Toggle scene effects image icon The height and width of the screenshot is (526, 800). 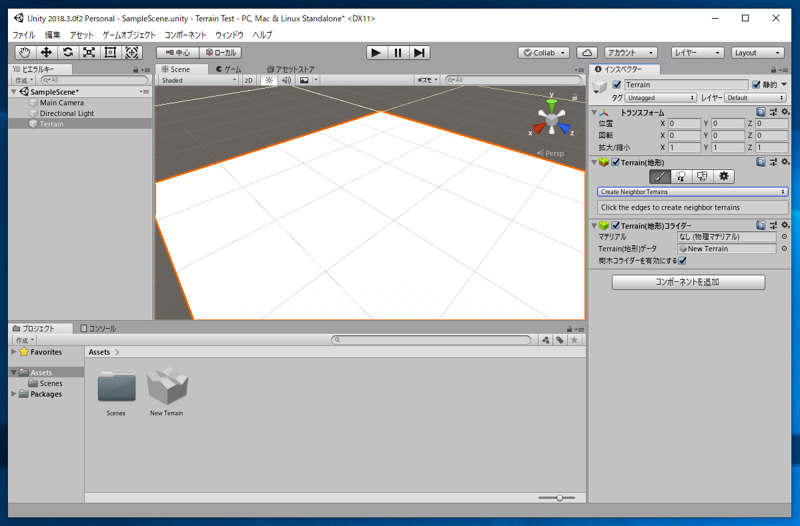304,80
